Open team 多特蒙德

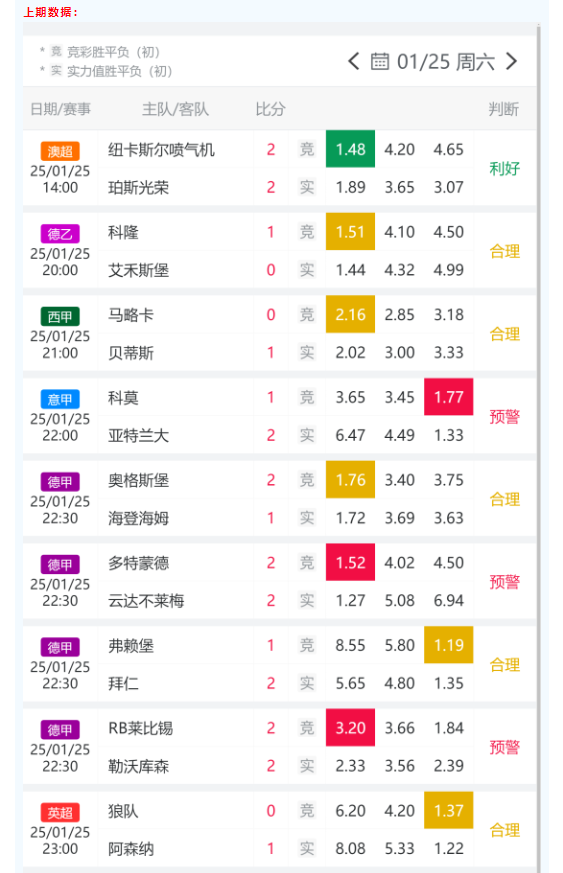coord(139,563)
